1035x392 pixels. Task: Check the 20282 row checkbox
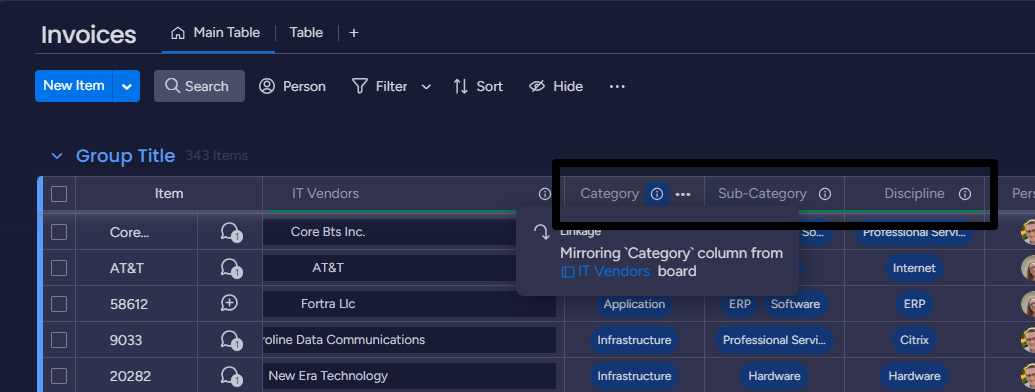click(x=59, y=376)
